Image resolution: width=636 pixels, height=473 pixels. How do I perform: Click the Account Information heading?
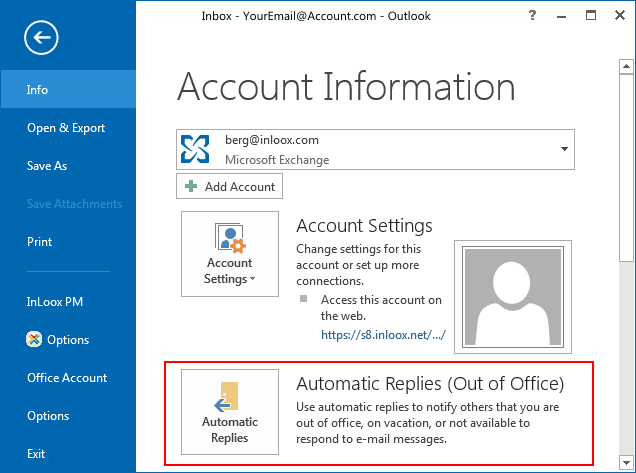[346, 86]
